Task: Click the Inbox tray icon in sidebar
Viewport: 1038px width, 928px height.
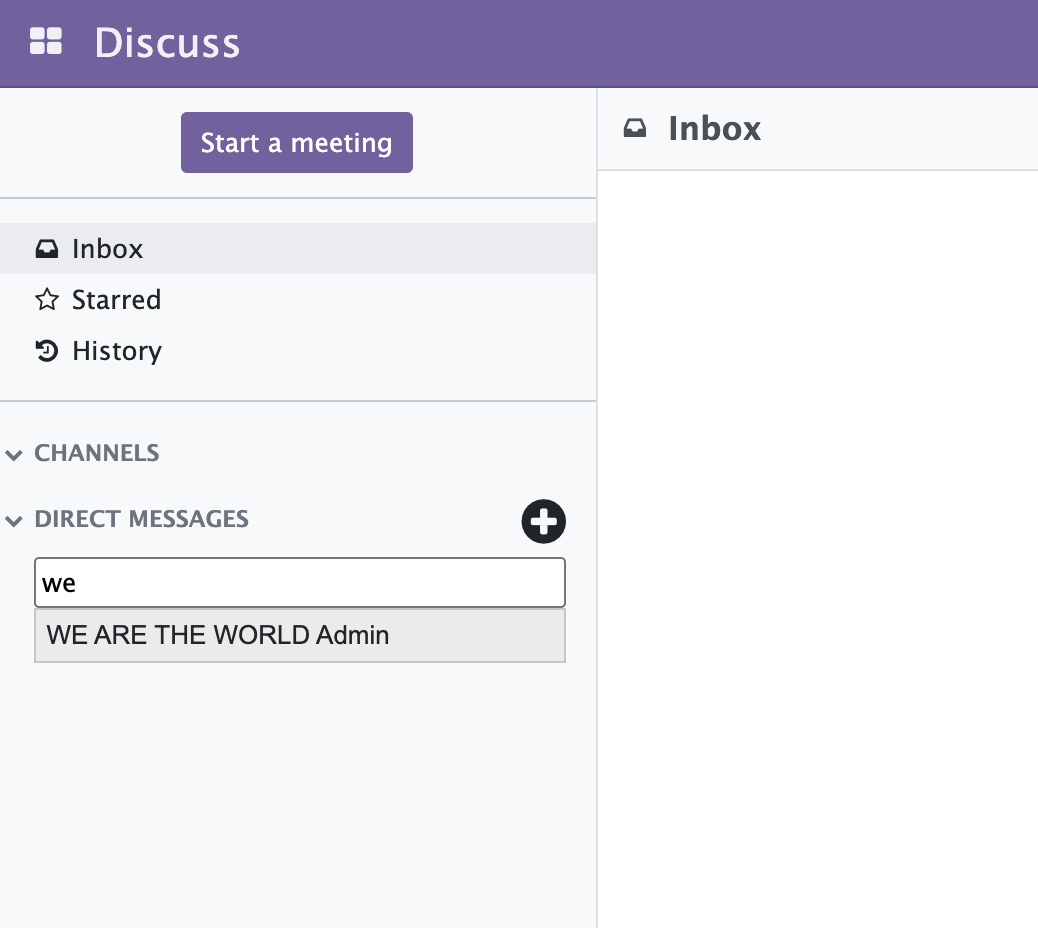Action: click(46, 249)
